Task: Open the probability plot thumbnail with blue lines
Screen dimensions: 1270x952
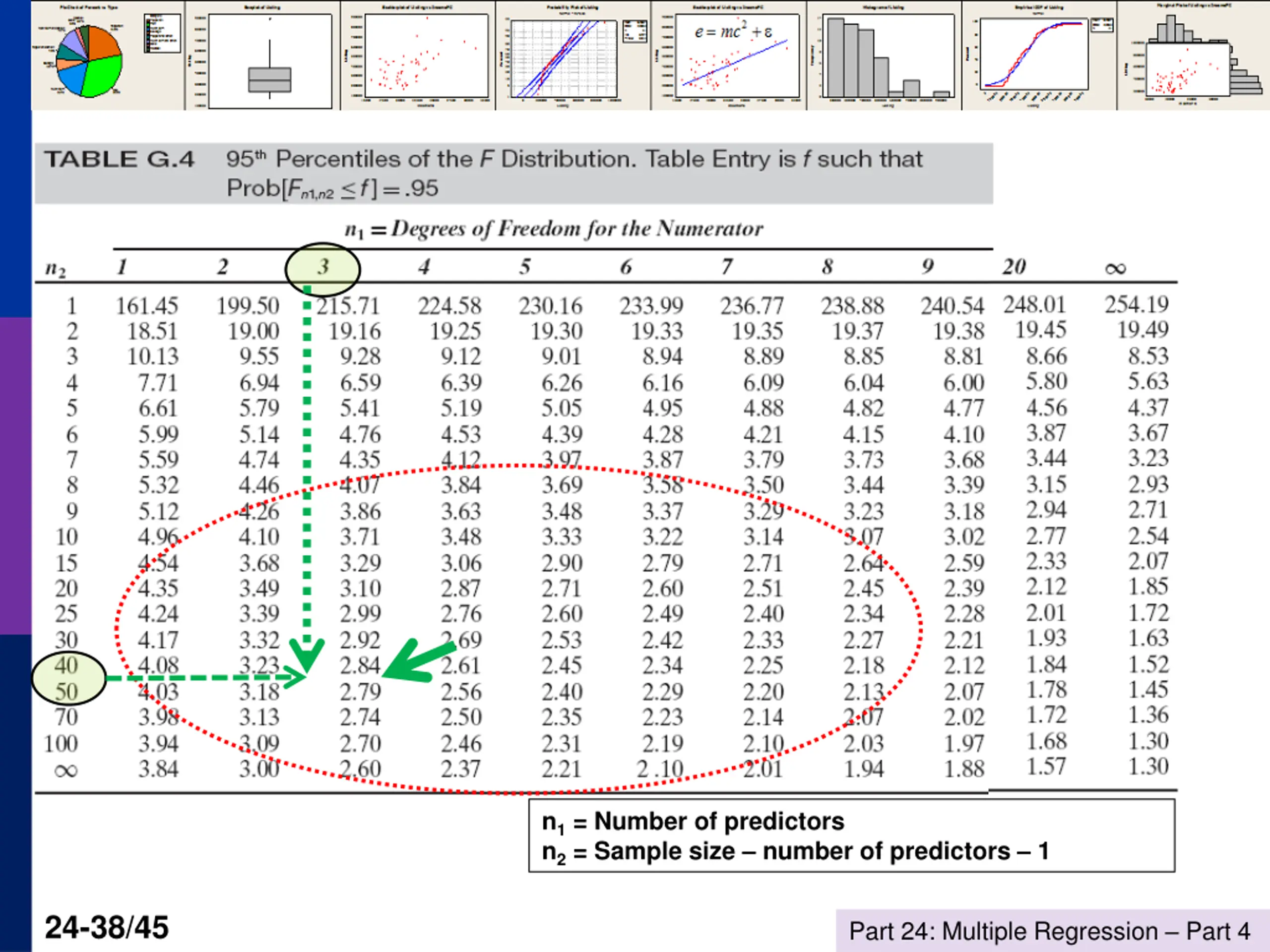Action: coord(573,56)
